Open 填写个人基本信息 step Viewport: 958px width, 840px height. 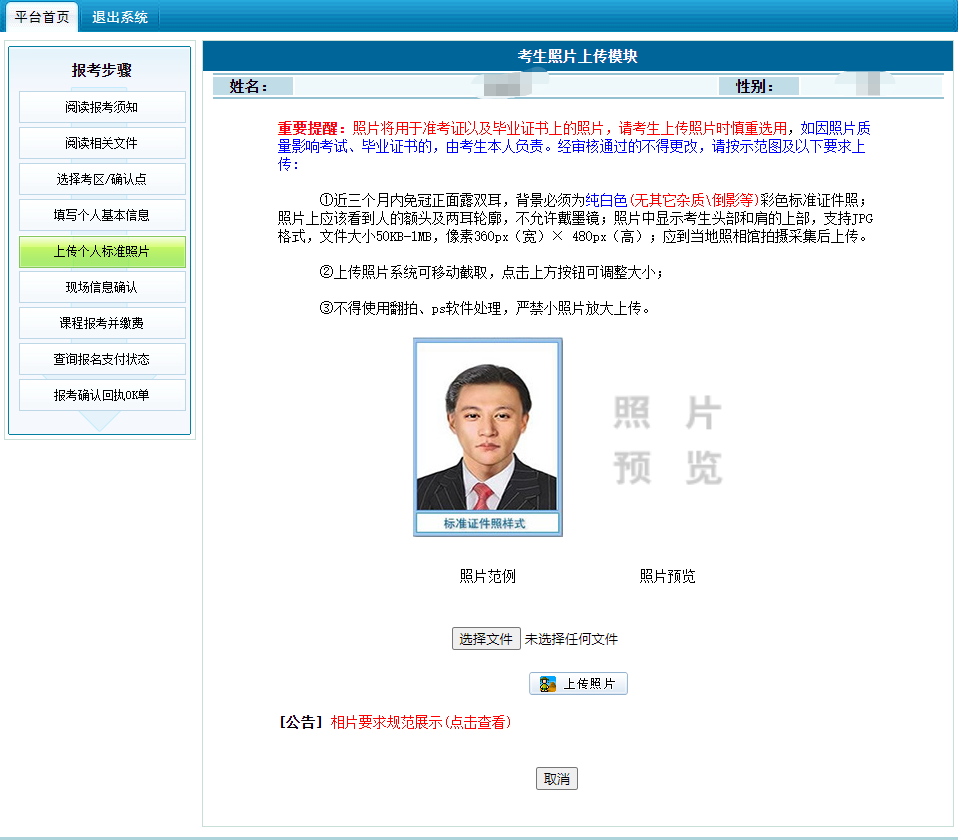(x=102, y=215)
